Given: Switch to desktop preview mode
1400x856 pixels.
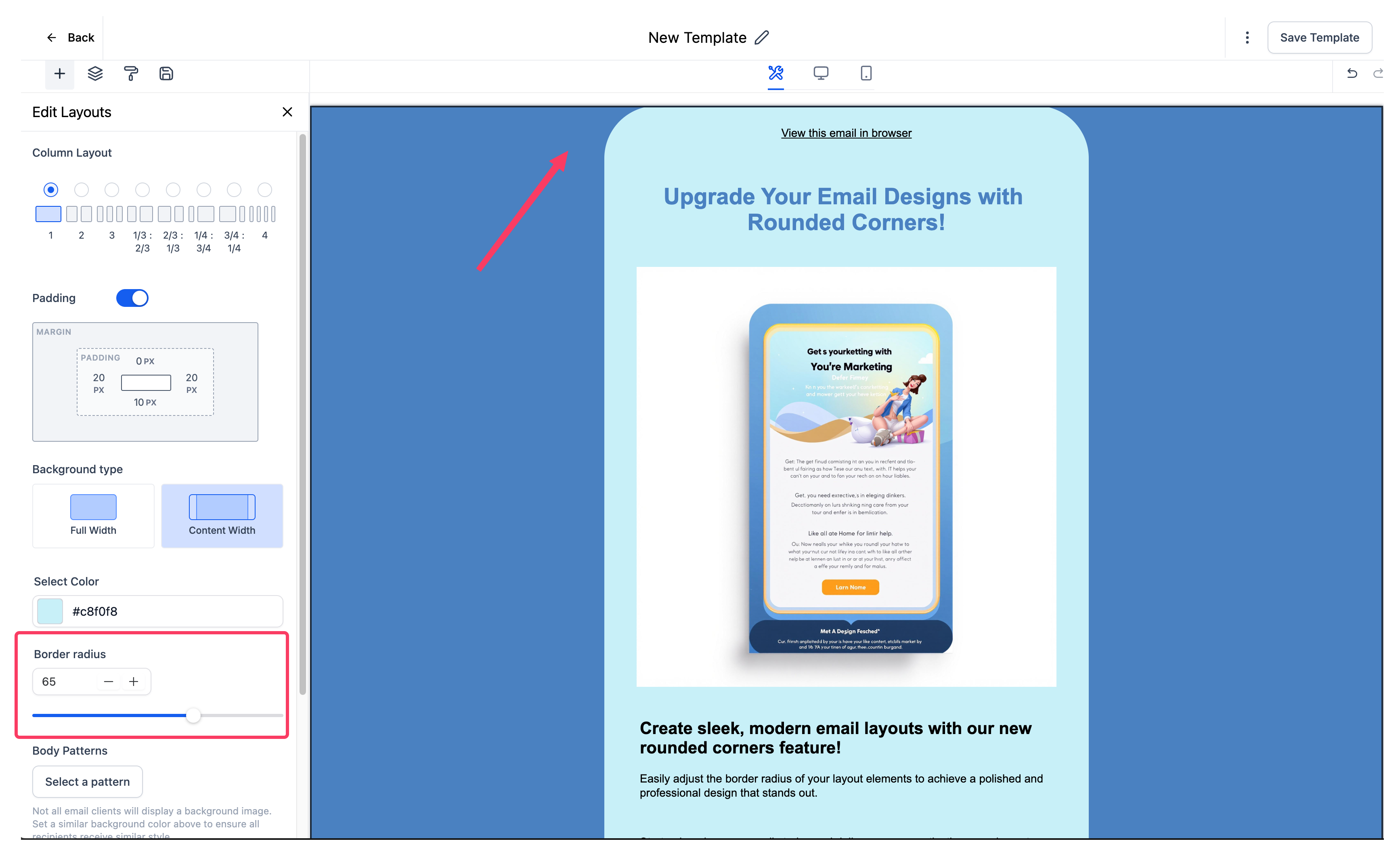Looking at the screenshot, I should point(820,73).
